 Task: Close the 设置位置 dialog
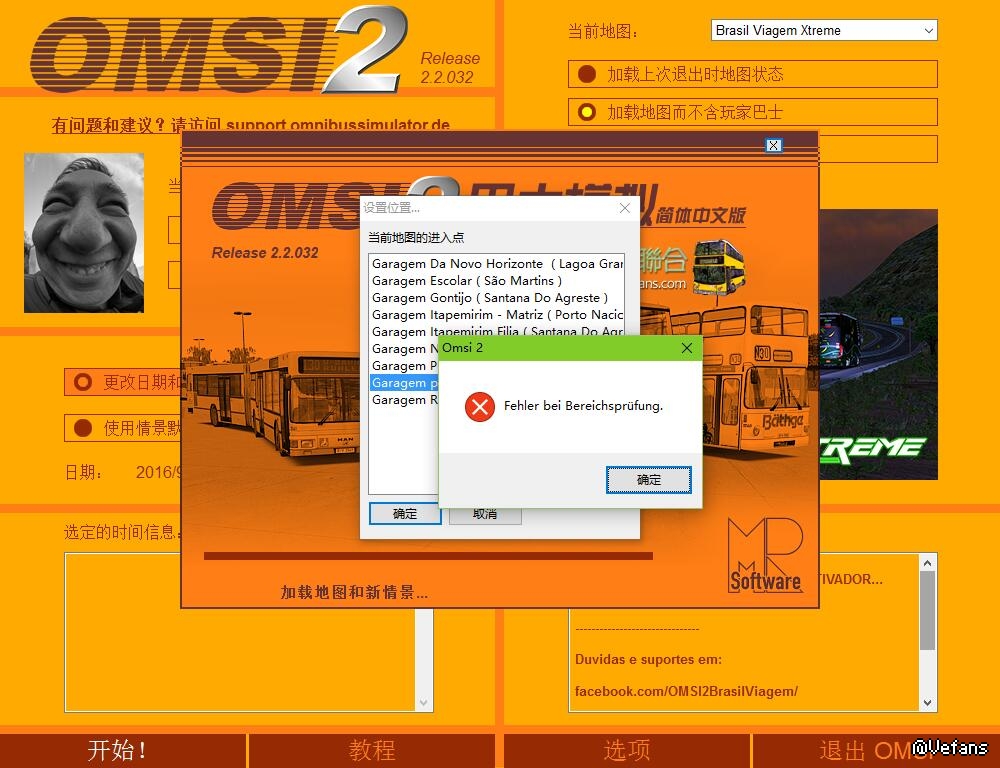[x=625, y=208]
